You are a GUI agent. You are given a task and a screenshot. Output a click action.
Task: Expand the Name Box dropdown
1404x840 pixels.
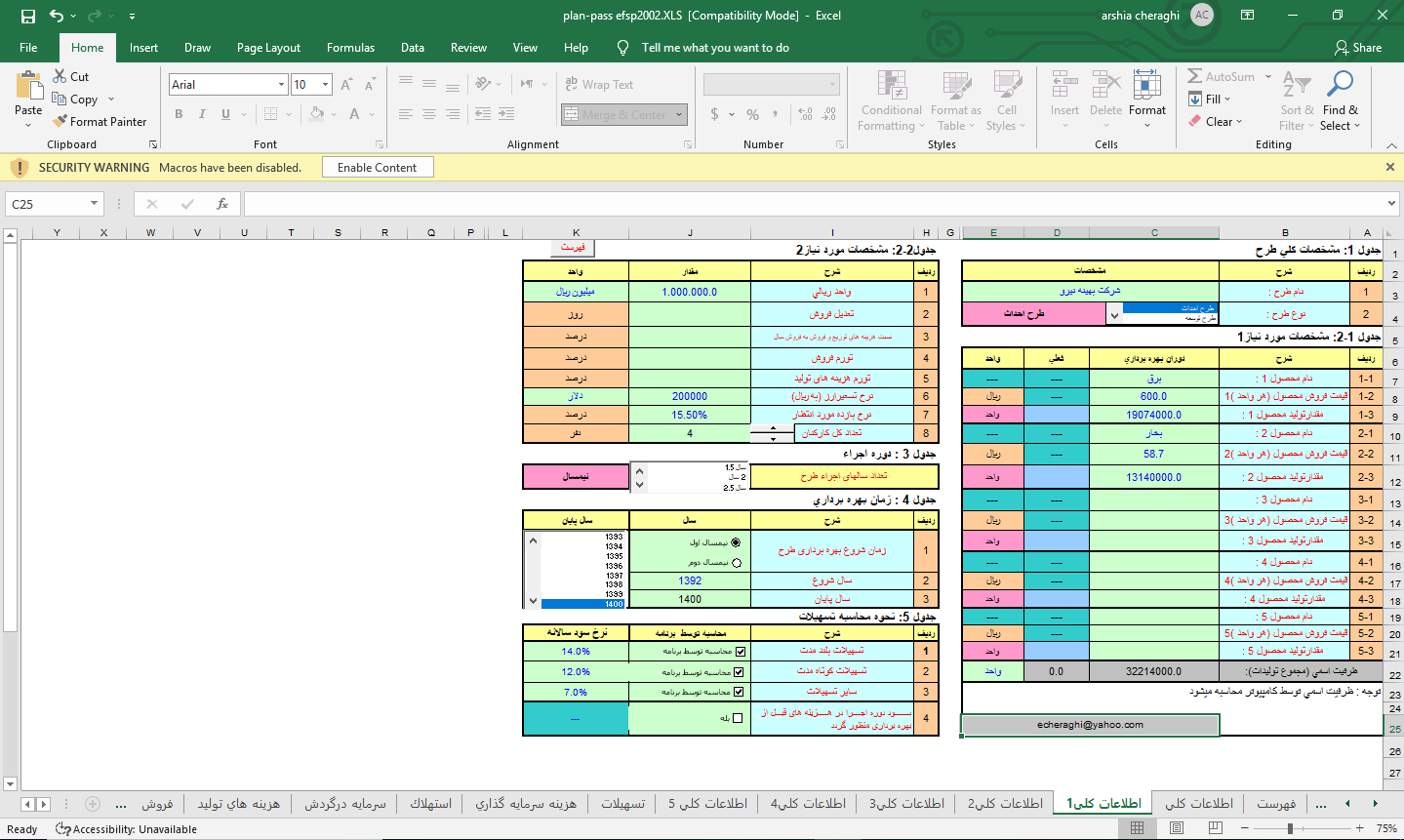(95, 204)
